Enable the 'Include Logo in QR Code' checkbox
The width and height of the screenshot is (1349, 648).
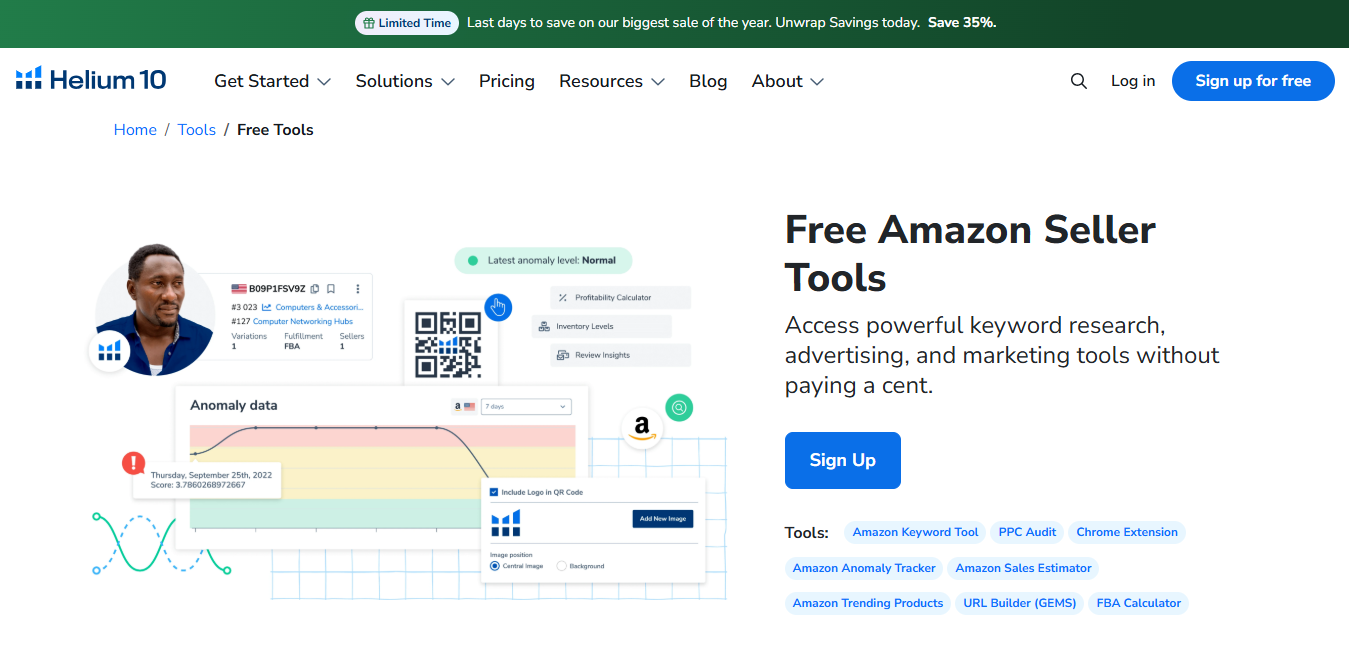pos(493,492)
